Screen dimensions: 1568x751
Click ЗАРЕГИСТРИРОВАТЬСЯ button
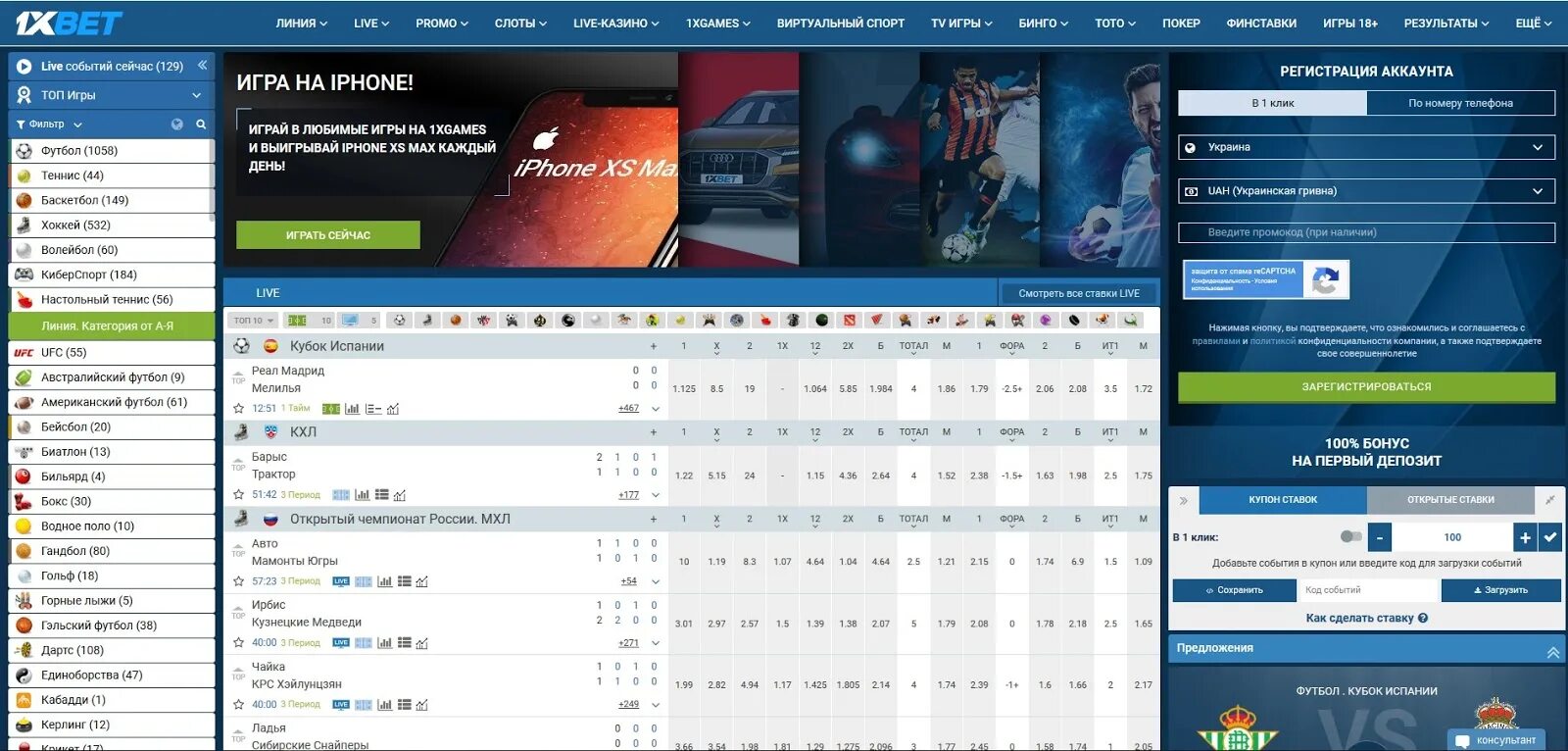pos(1366,387)
